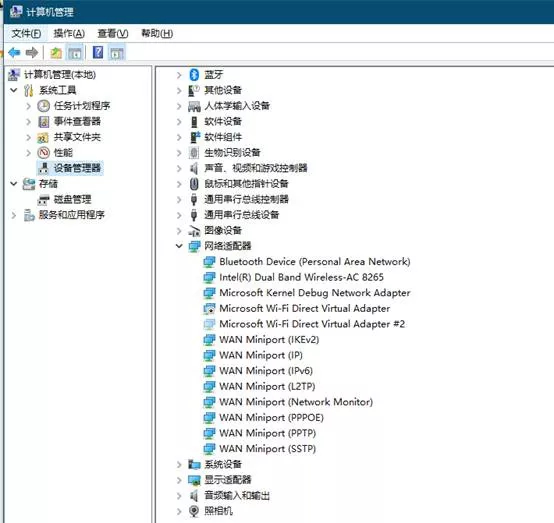Select 计算机管理(本地) root node
Screen dimensions: 554x523
pos(60,75)
